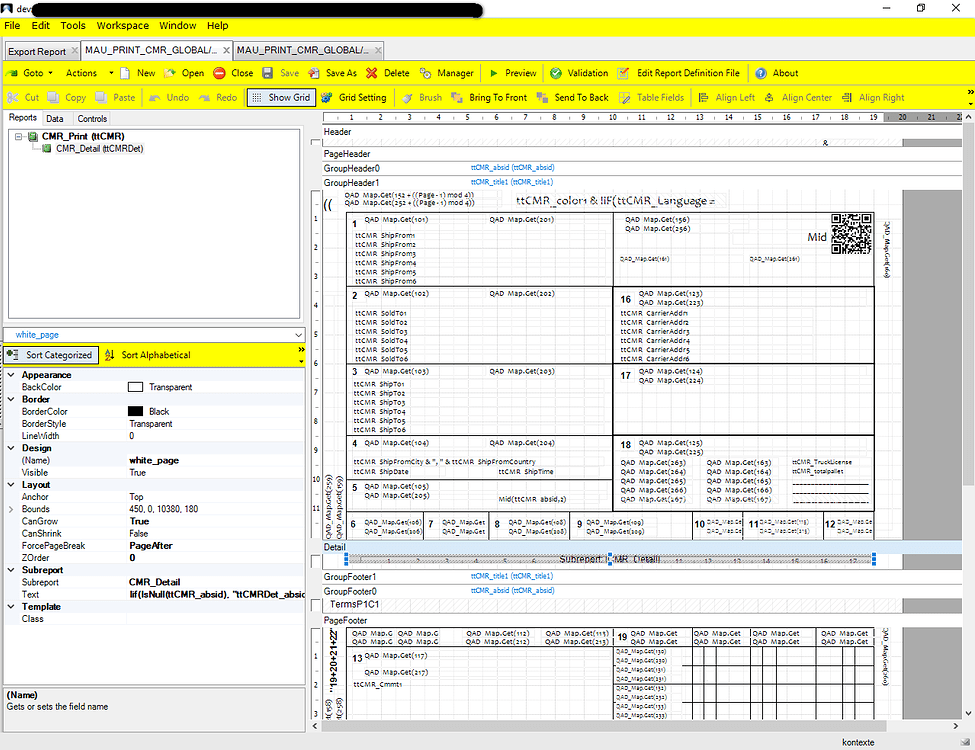Click the Open report icon
The image size is (975, 750).
(170, 73)
